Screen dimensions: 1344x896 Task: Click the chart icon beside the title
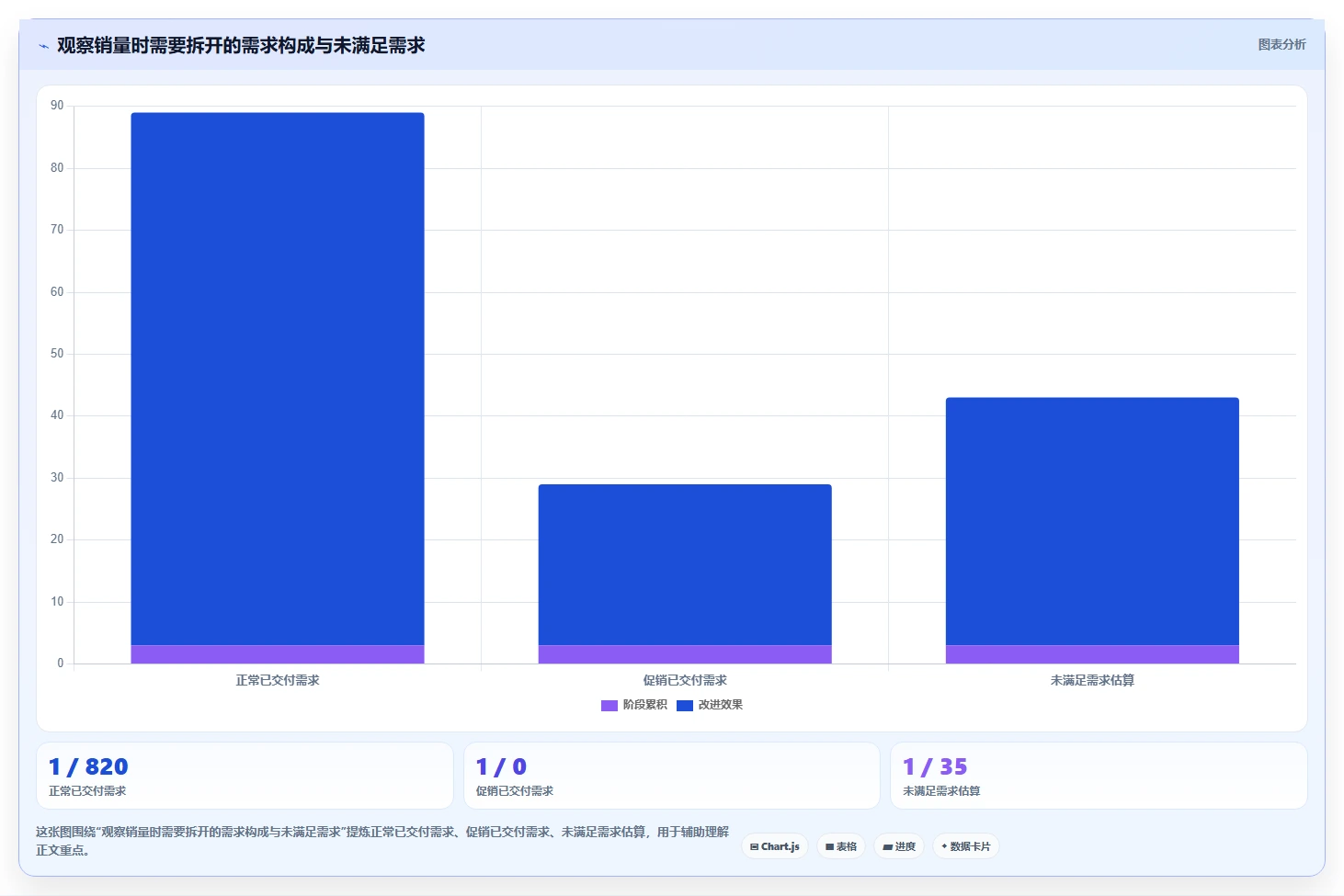pos(43,46)
